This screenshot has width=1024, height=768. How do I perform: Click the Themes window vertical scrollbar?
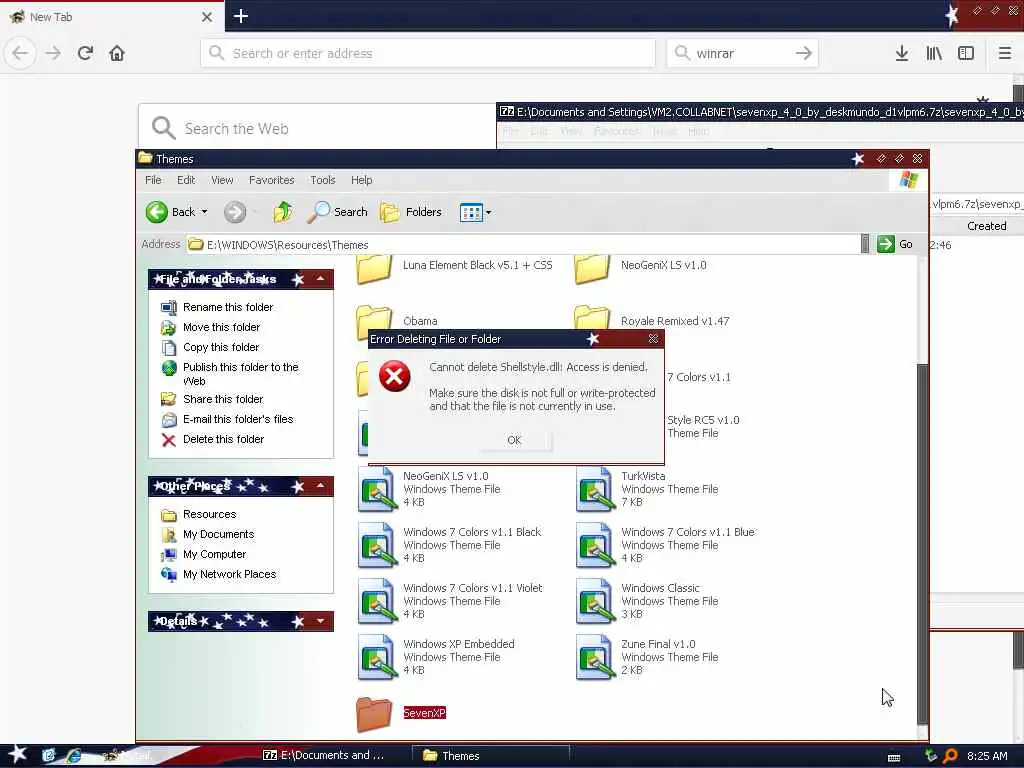(922, 542)
